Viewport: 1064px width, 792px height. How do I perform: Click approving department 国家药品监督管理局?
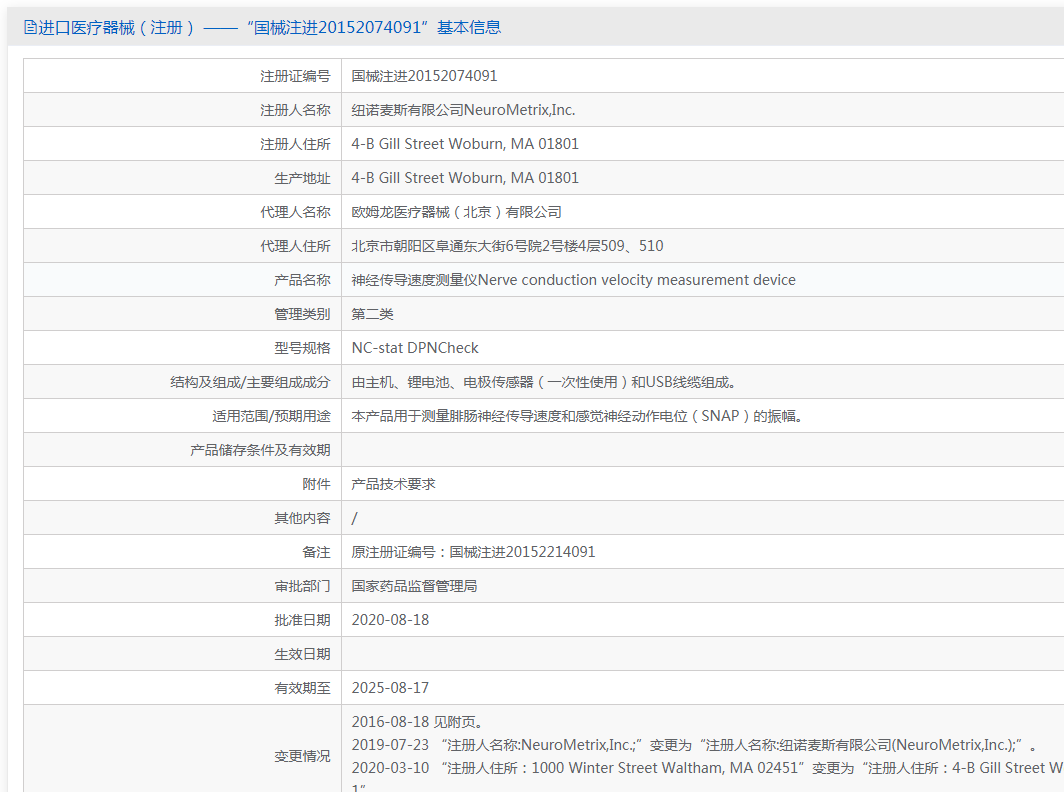pyautogui.click(x=414, y=586)
